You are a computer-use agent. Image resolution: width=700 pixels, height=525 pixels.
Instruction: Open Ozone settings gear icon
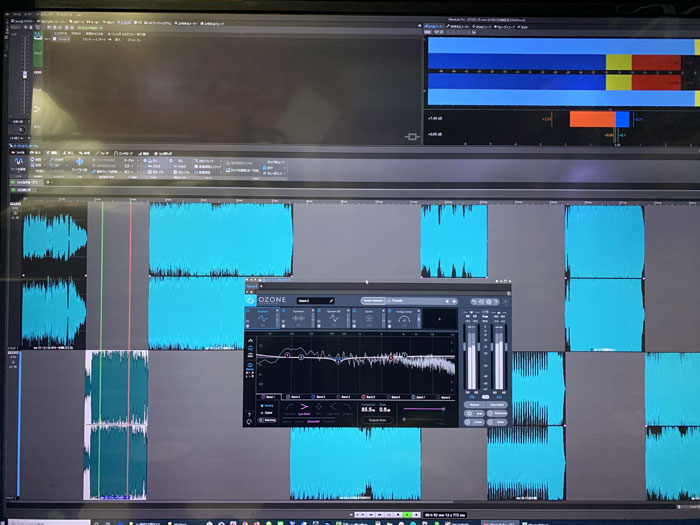point(489,302)
